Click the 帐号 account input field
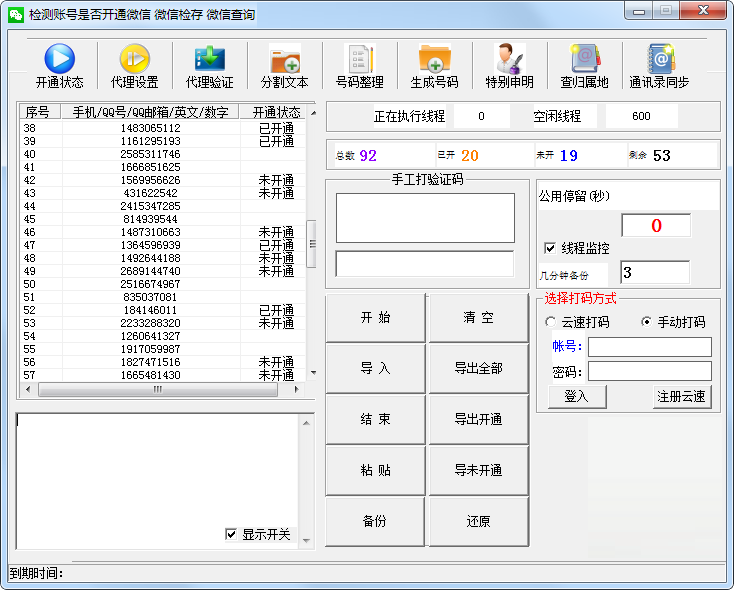734x590 pixels. pos(649,347)
